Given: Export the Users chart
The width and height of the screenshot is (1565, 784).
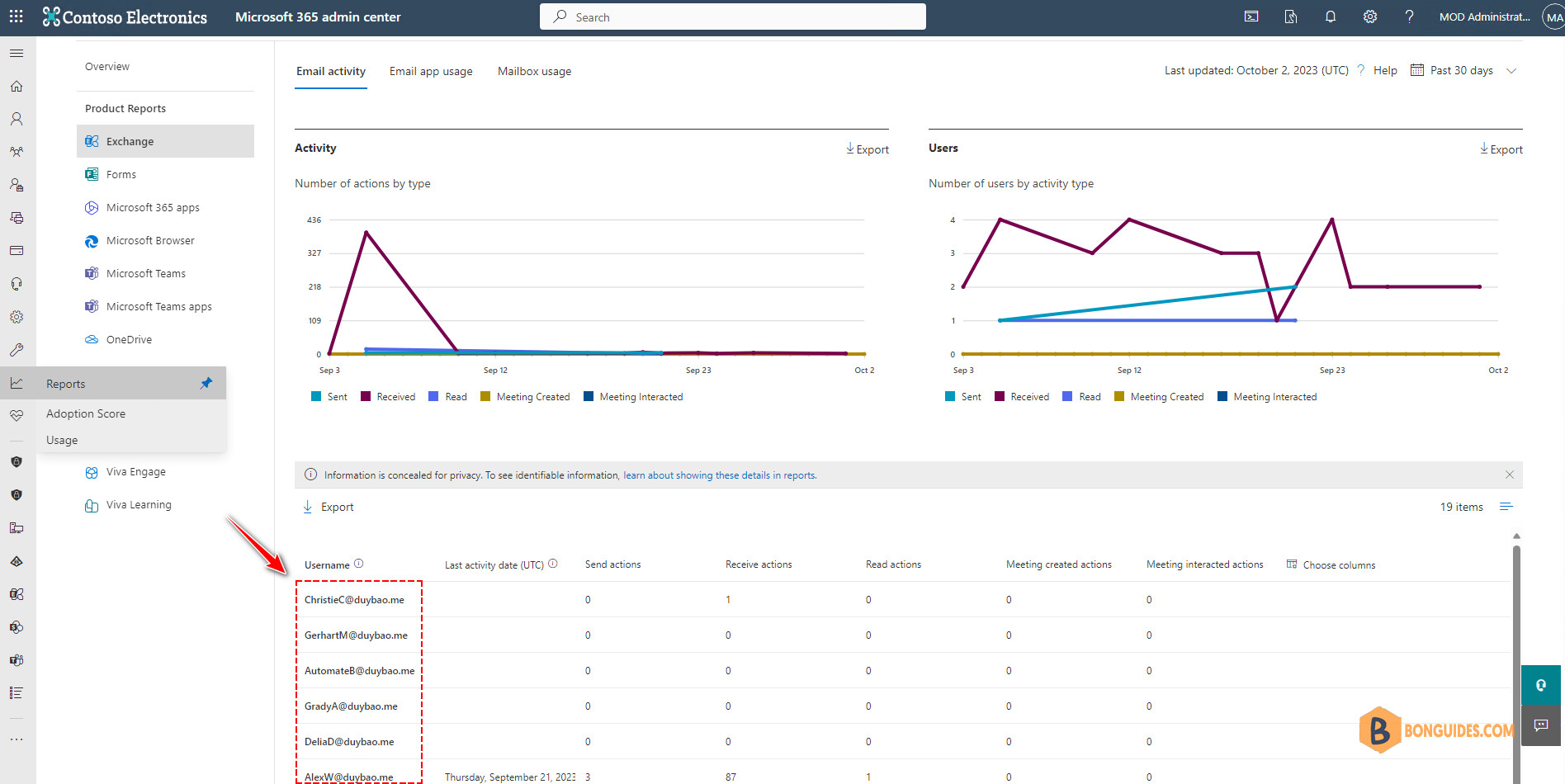Looking at the screenshot, I should [1501, 149].
